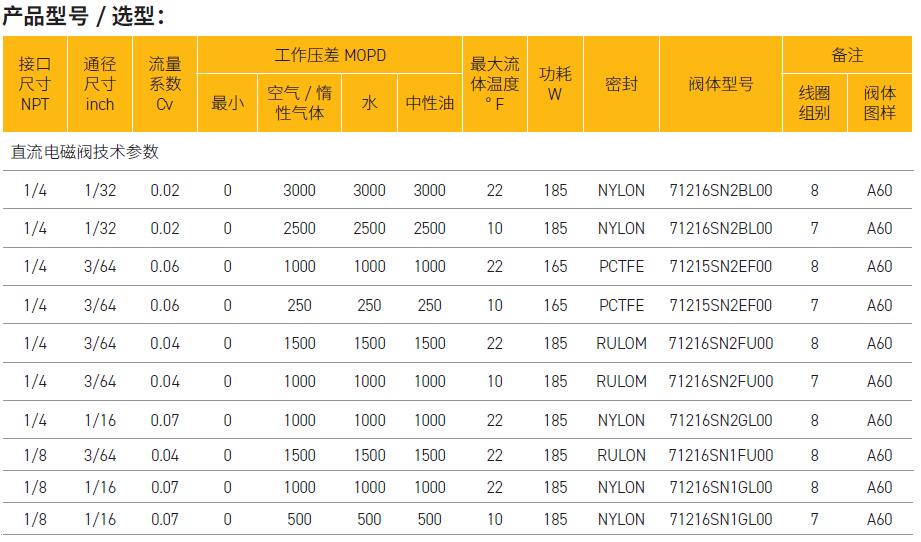Click RULOM in the coil group 7 row
This screenshot has height=542, width=921.
click(x=621, y=382)
